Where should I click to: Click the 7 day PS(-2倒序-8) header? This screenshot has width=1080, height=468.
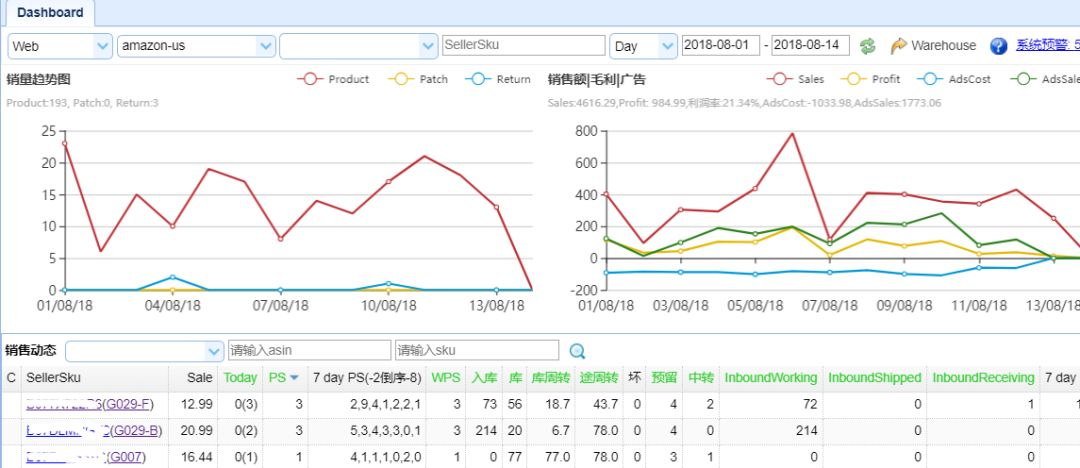tap(366, 378)
